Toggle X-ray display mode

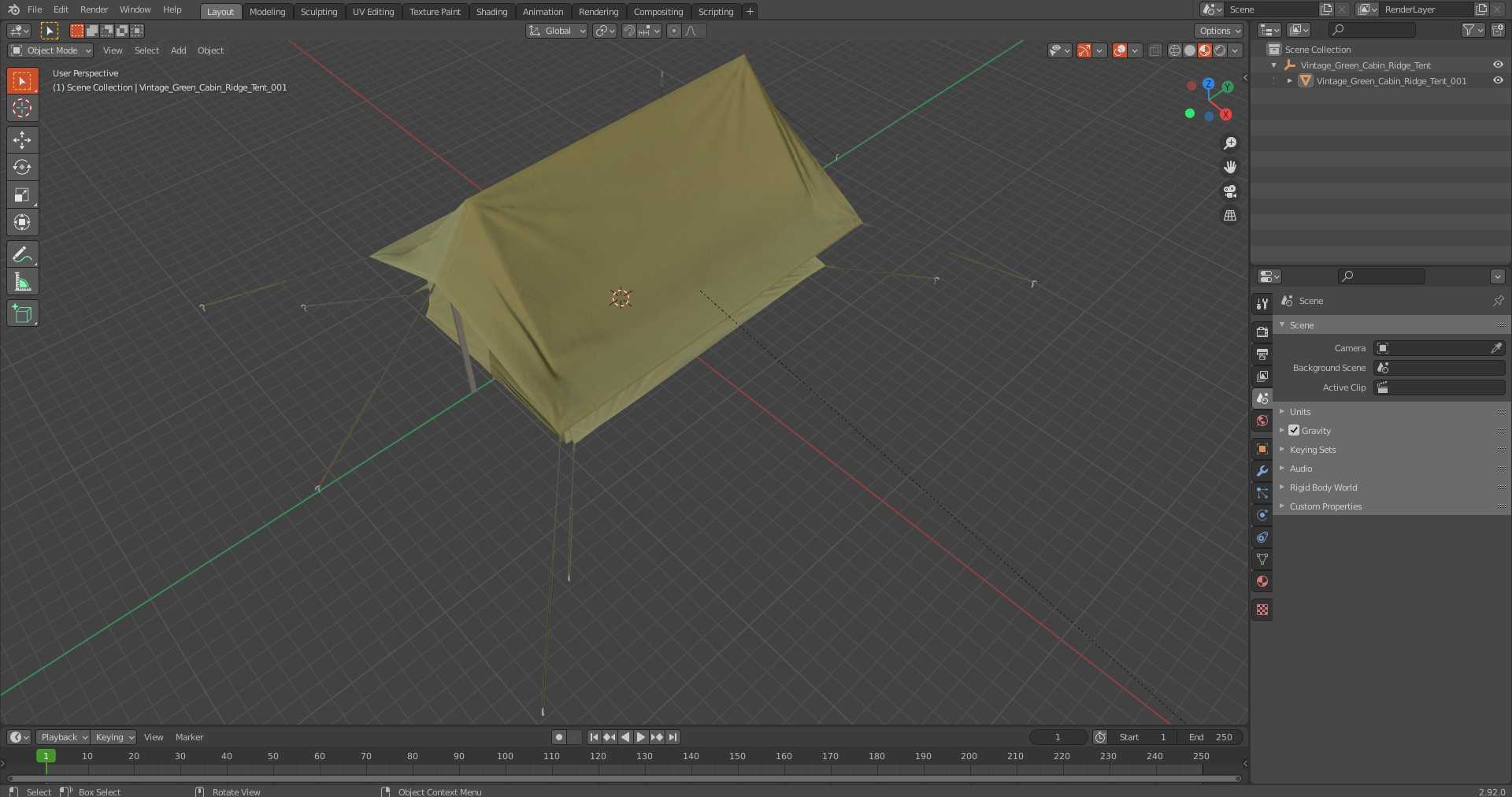click(x=1154, y=50)
